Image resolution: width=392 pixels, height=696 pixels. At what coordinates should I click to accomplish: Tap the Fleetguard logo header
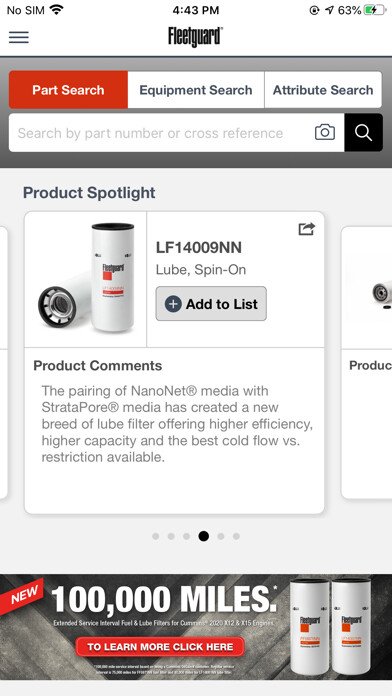pyautogui.click(x=195, y=36)
